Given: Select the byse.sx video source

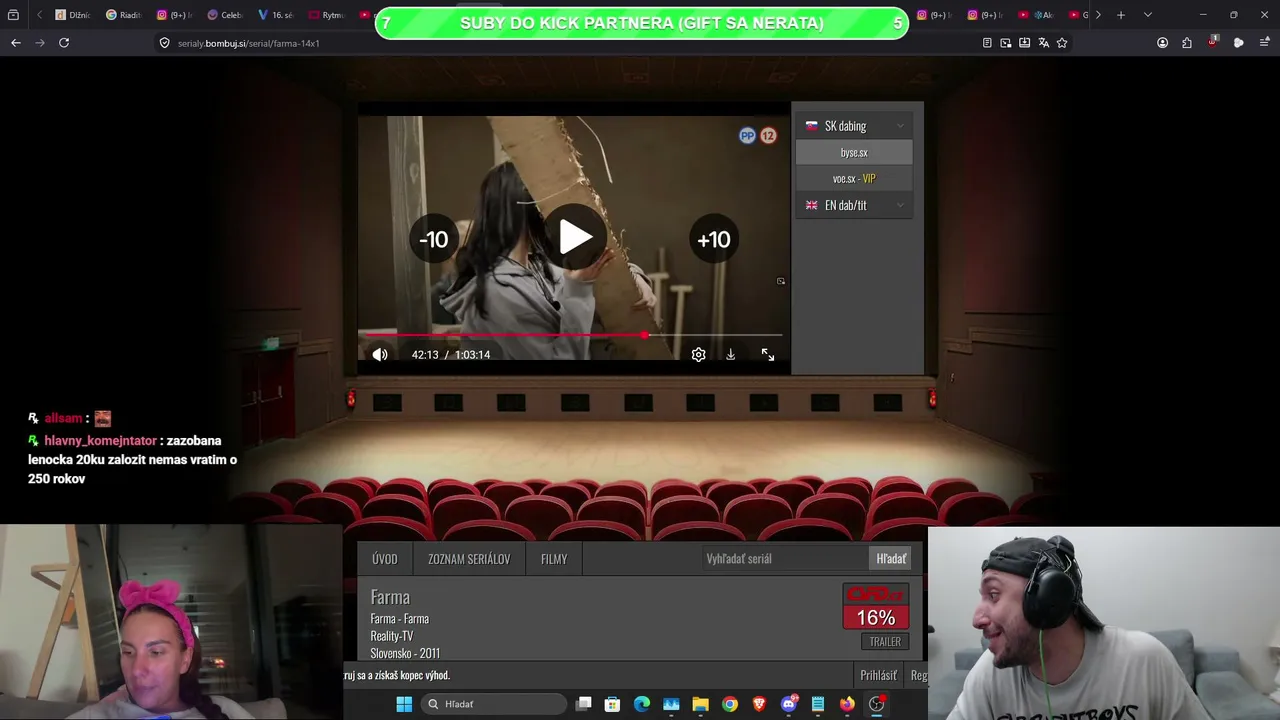Looking at the screenshot, I should 854,152.
